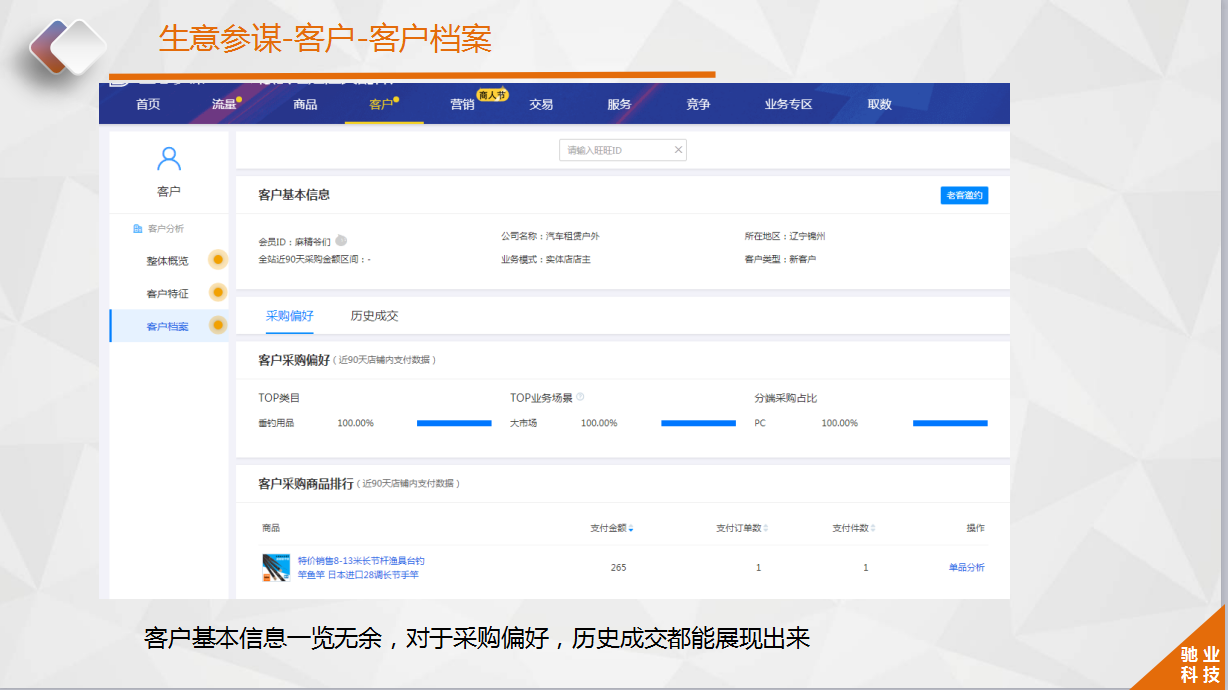The height and width of the screenshot is (690, 1228).
Task: Open the 业务专区 navigation tab
Action: [x=788, y=104]
